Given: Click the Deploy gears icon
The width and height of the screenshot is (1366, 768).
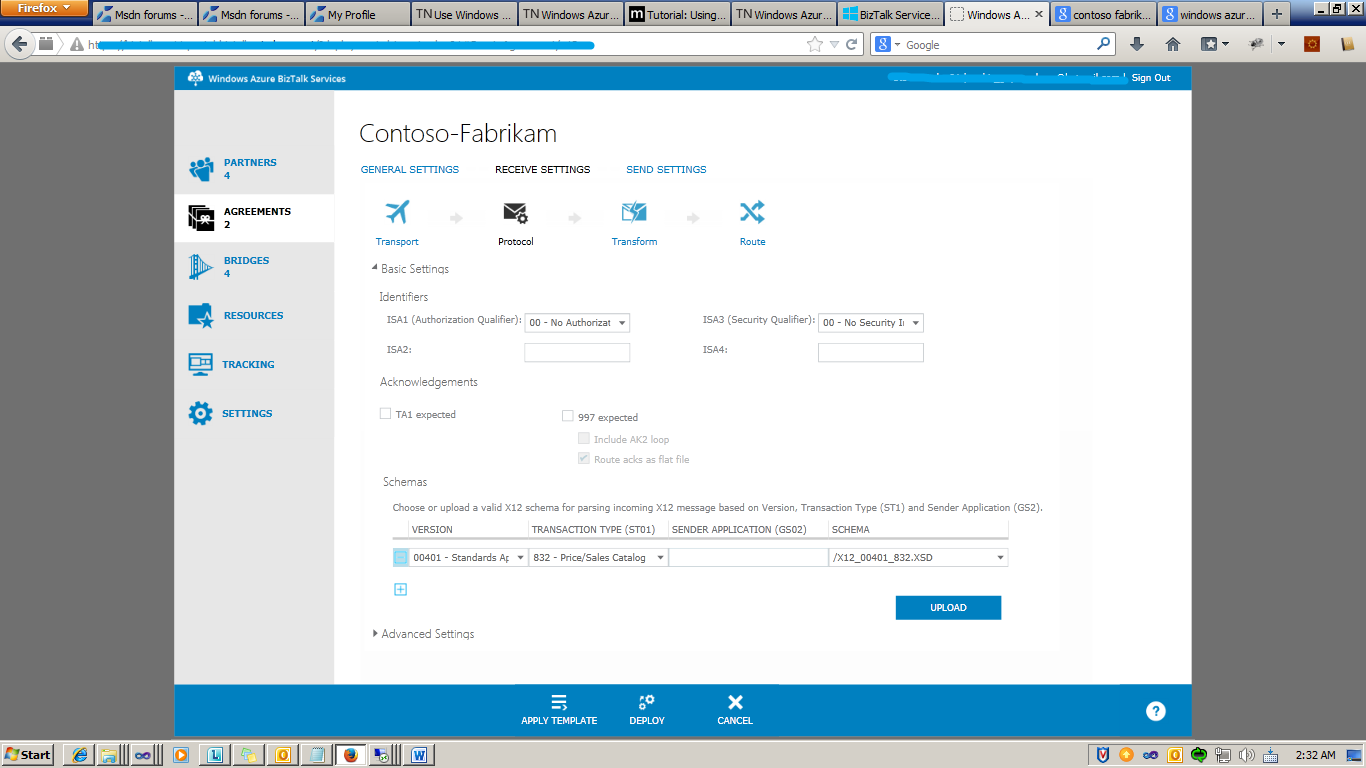Looking at the screenshot, I should click(647, 703).
